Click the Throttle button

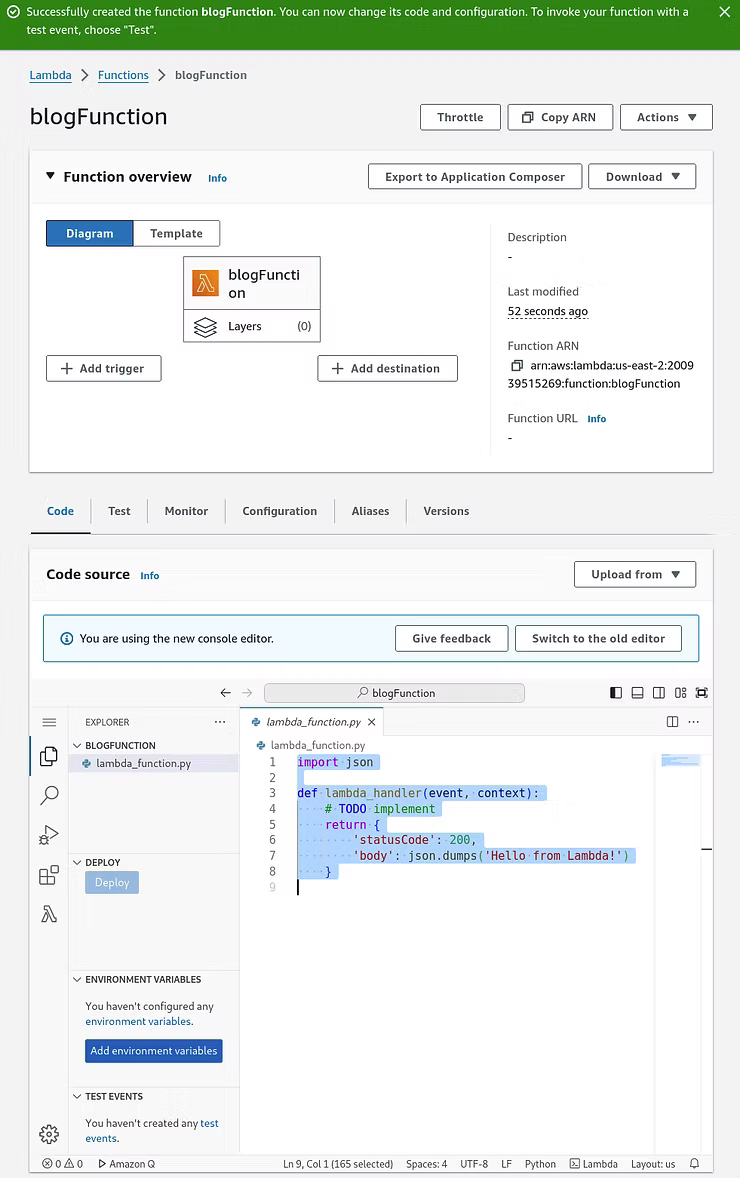[x=461, y=117]
